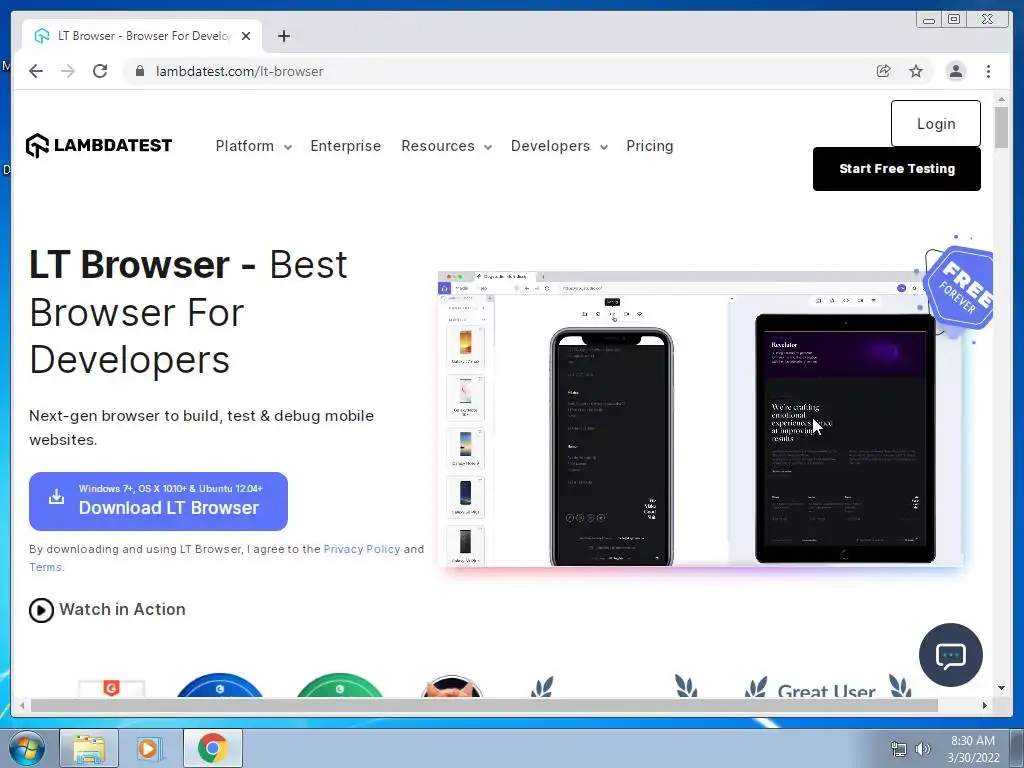Screen dimensions: 1024x768
Task: Open the Terms link
Action: click(x=46, y=567)
